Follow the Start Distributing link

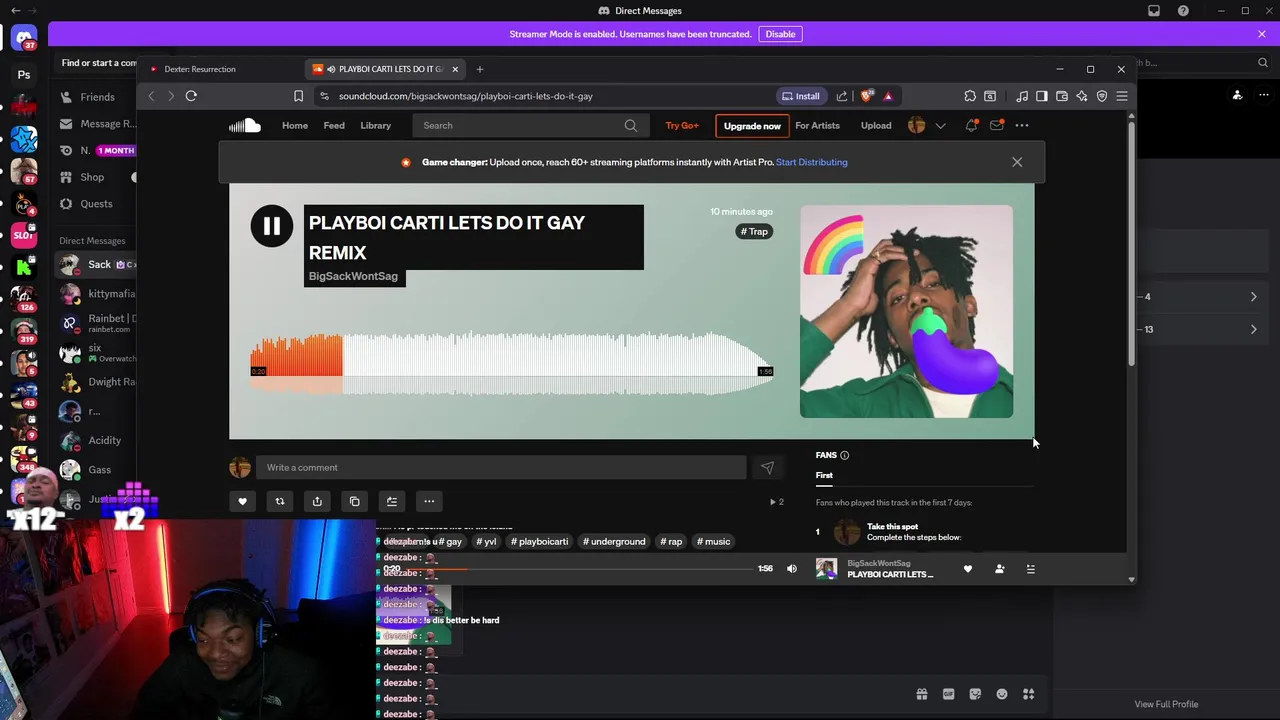(811, 162)
